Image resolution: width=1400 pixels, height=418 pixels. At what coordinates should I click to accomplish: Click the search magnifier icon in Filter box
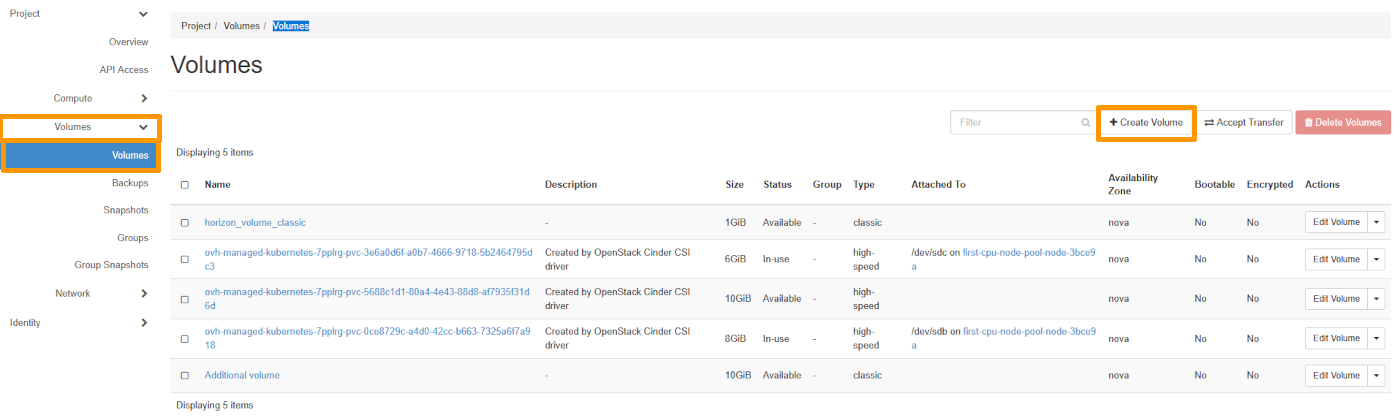click(1085, 123)
